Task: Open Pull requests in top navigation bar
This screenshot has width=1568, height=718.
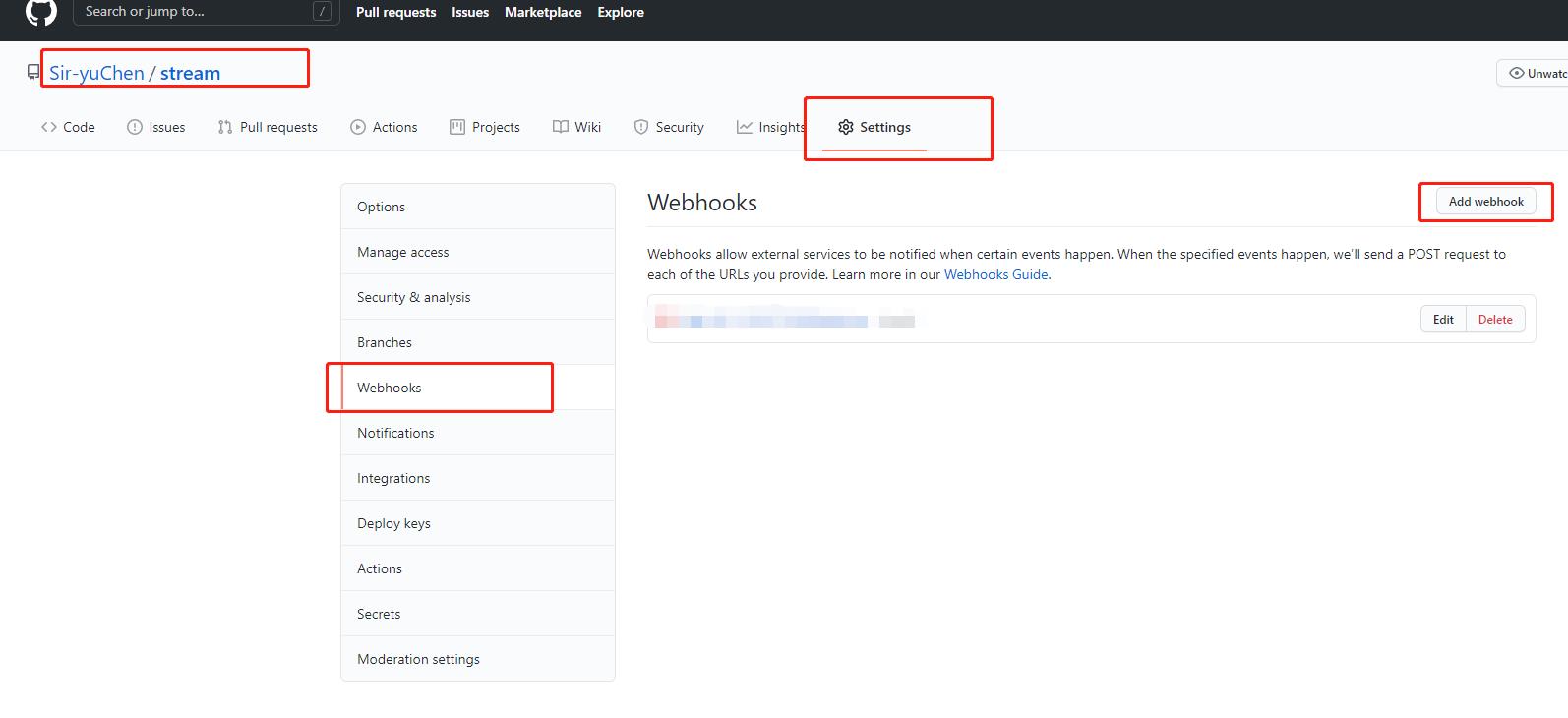Action: [x=395, y=12]
